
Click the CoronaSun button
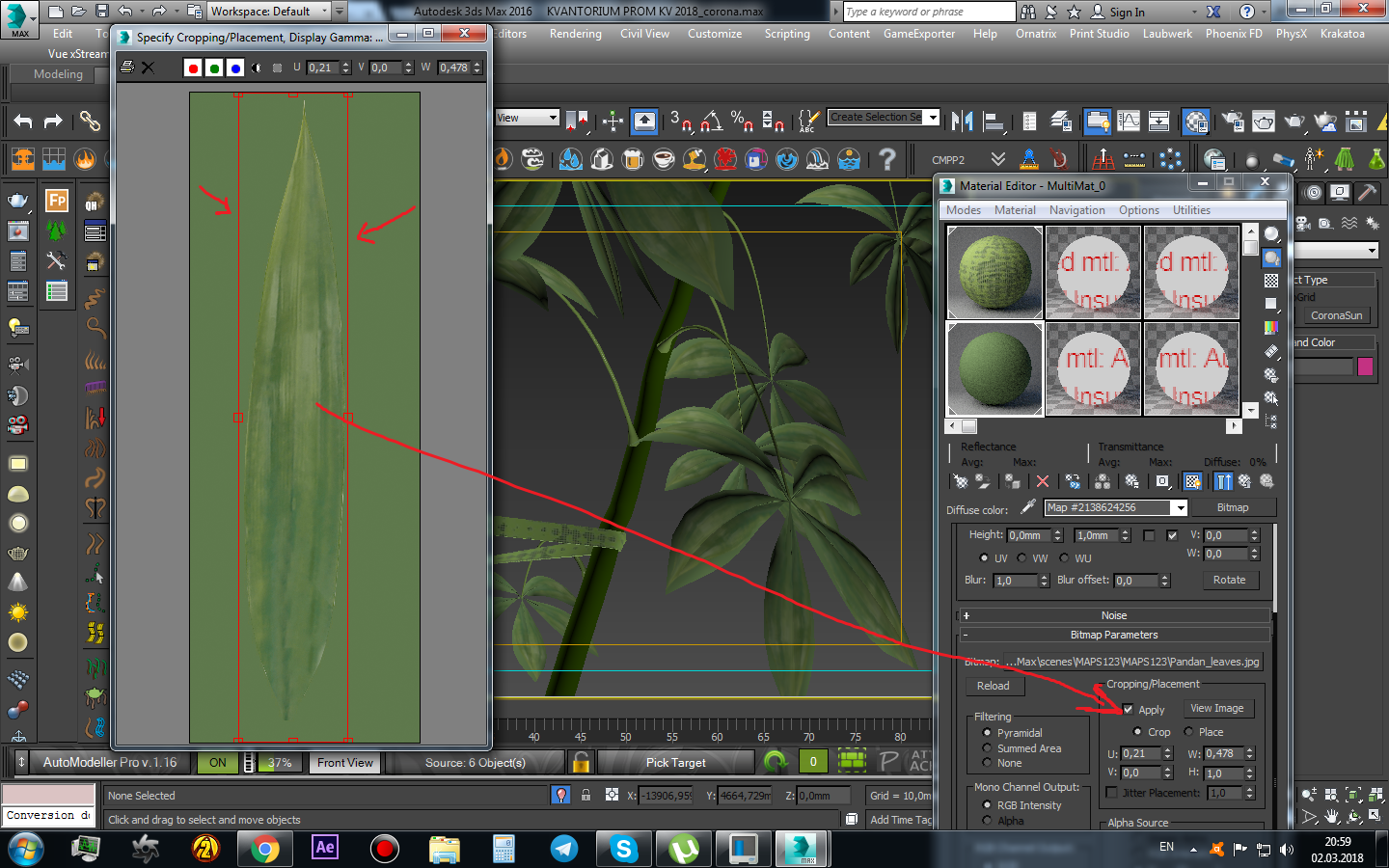tap(1337, 315)
